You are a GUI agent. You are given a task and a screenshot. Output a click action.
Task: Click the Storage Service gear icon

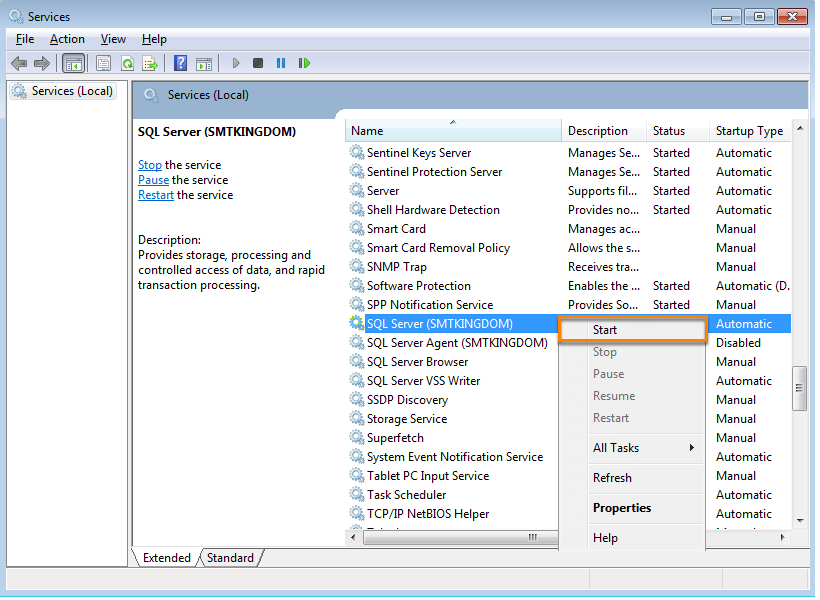point(358,420)
